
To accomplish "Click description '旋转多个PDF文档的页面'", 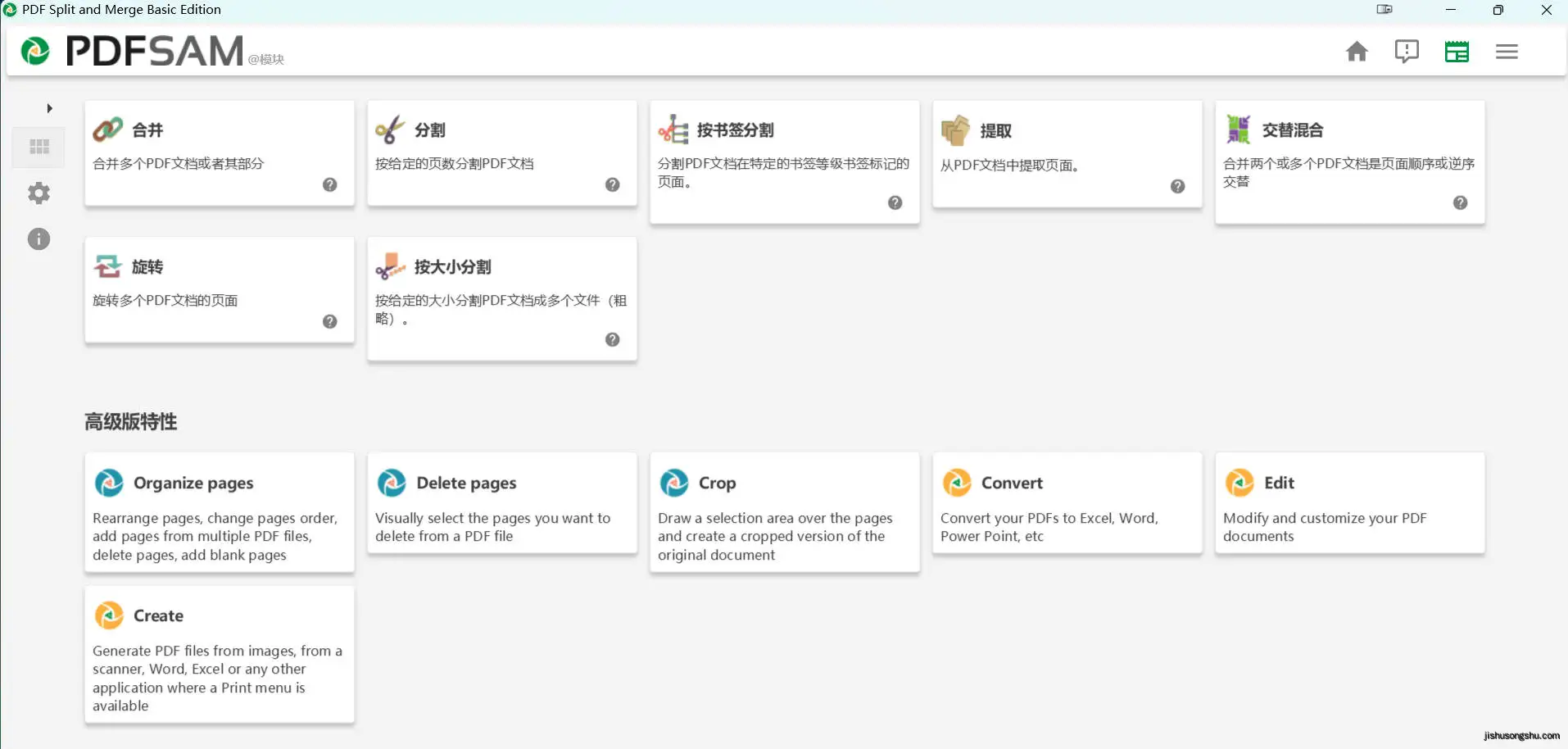I will 165,300.
